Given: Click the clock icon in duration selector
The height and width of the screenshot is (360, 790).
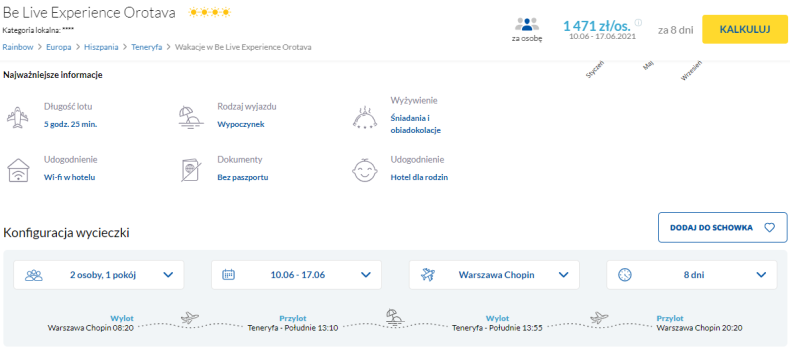Looking at the screenshot, I should coord(624,275).
